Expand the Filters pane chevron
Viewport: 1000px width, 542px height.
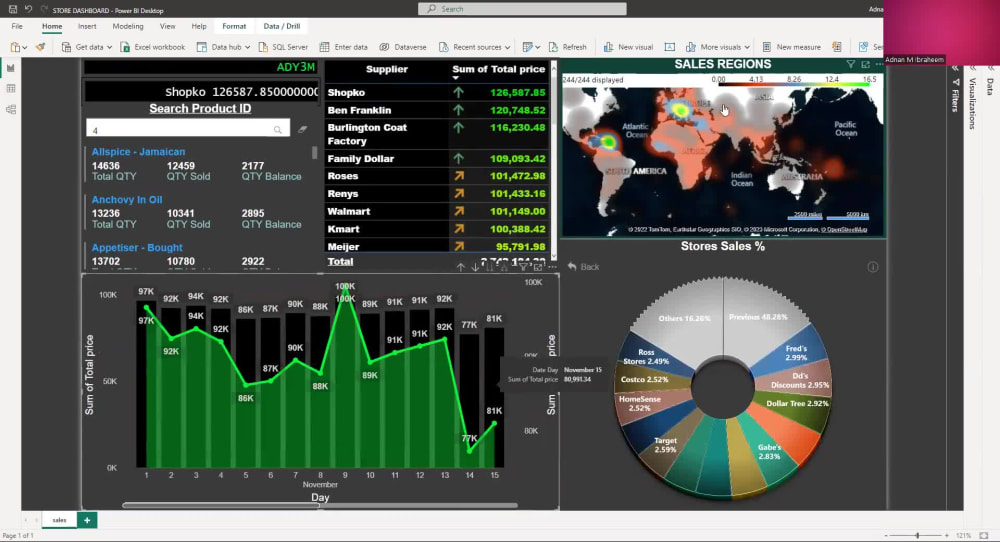tap(955, 68)
